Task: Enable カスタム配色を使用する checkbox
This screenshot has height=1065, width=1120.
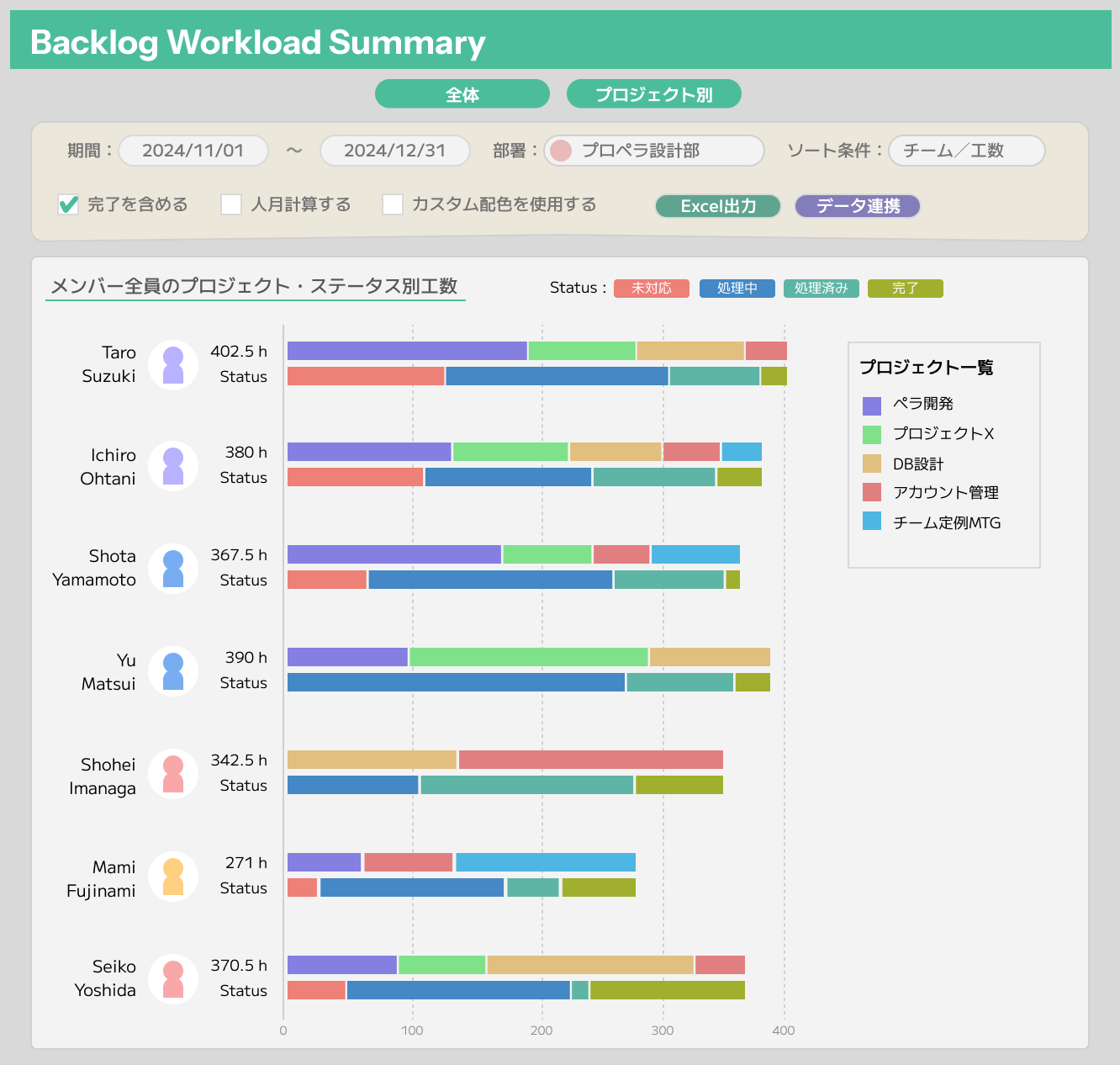Action: [393, 204]
